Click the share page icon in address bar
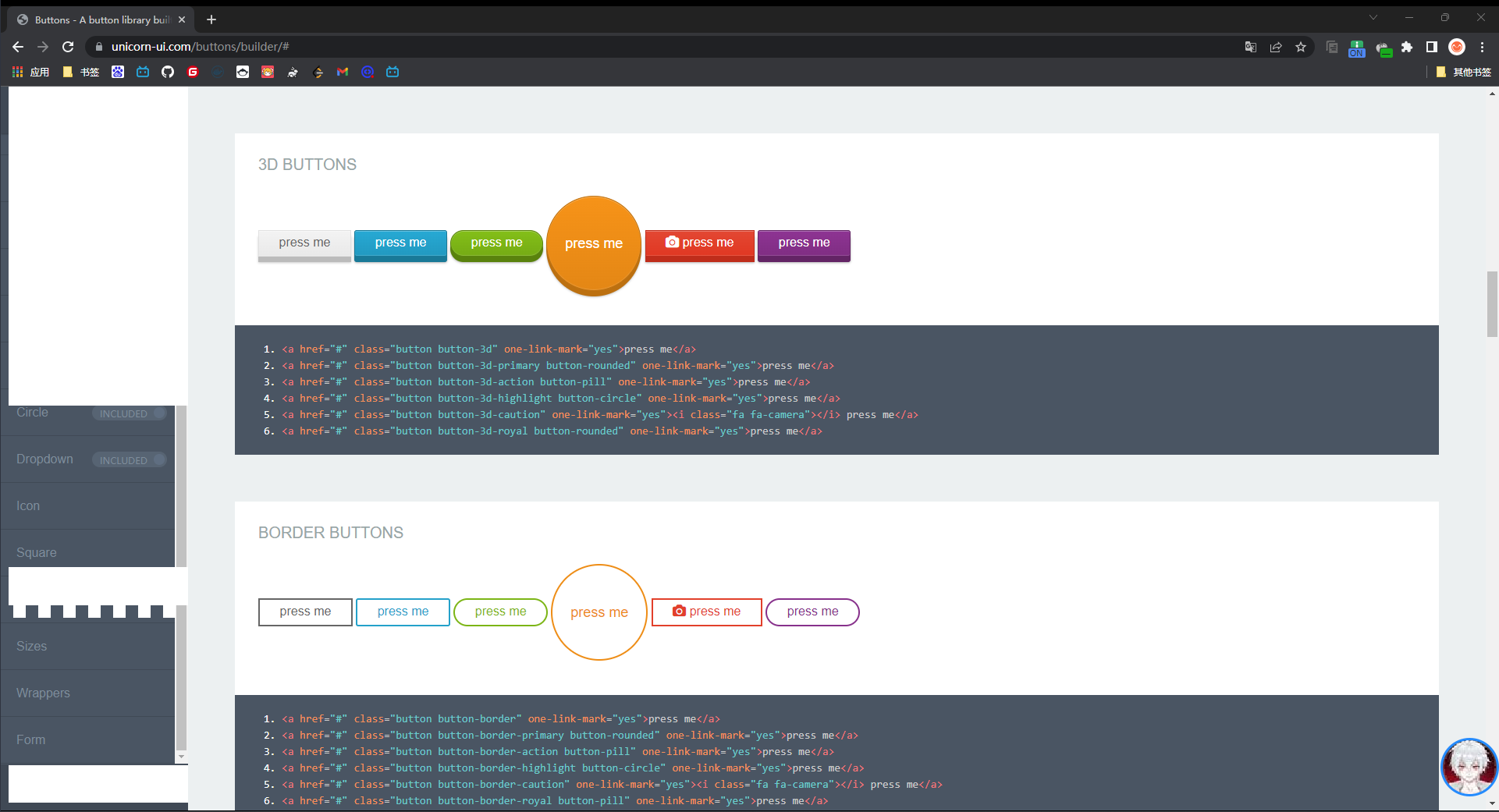This screenshot has width=1499, height=812. click(1276, 47)
